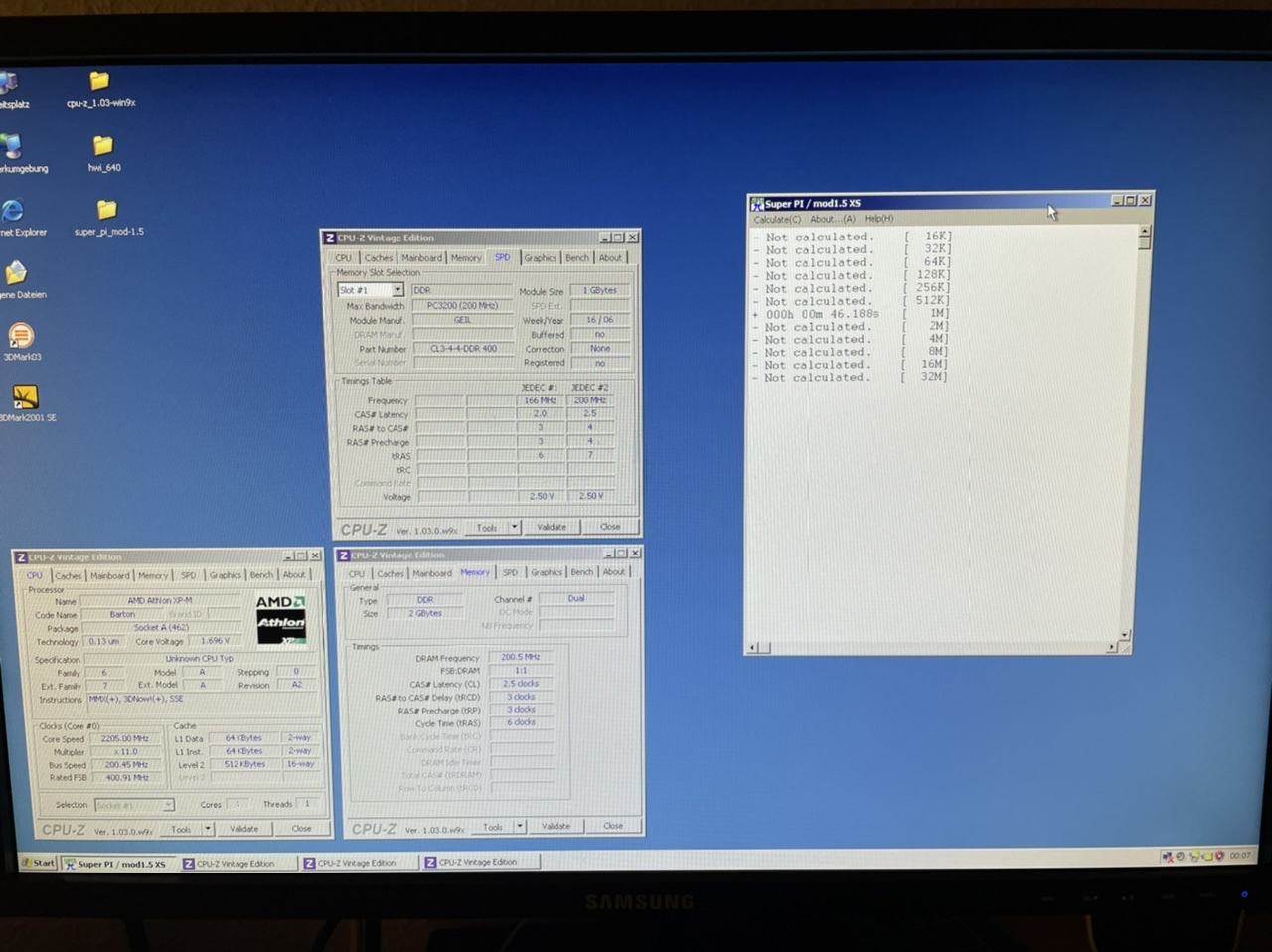Click left arrow on Super PI horizontal scrollbar

coord(752,648)
